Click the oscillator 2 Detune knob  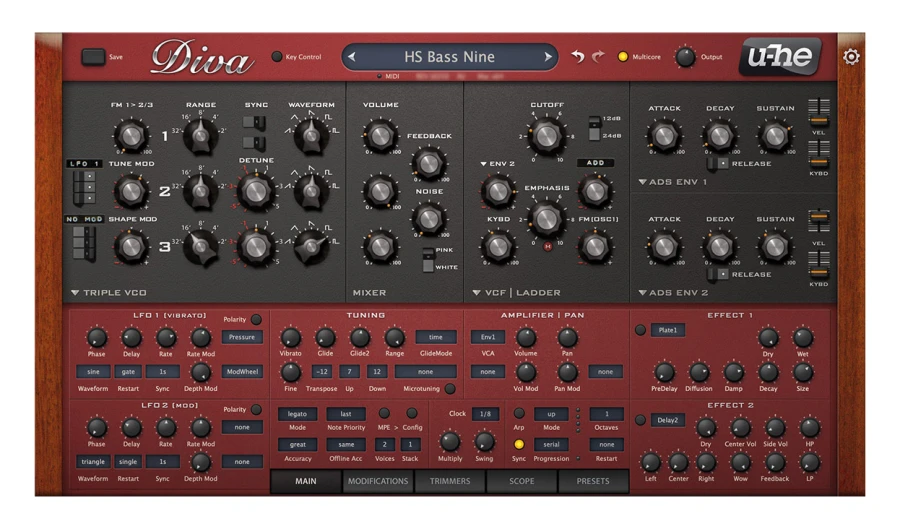[x=256, y=192]
